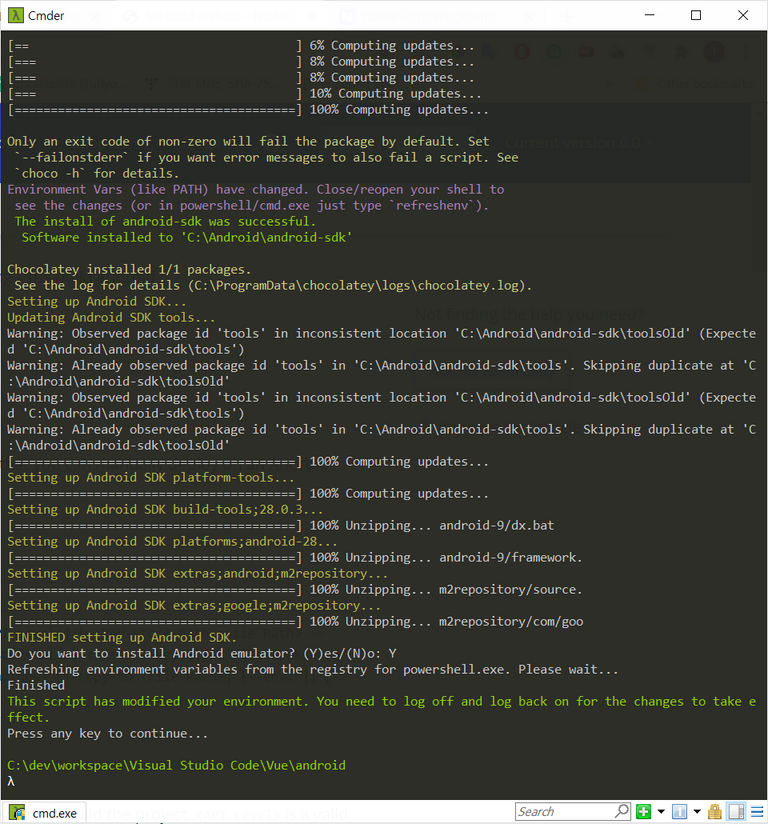Click 'Press any key to continue...' text
768x824 pixels.
tap(107, 733)
